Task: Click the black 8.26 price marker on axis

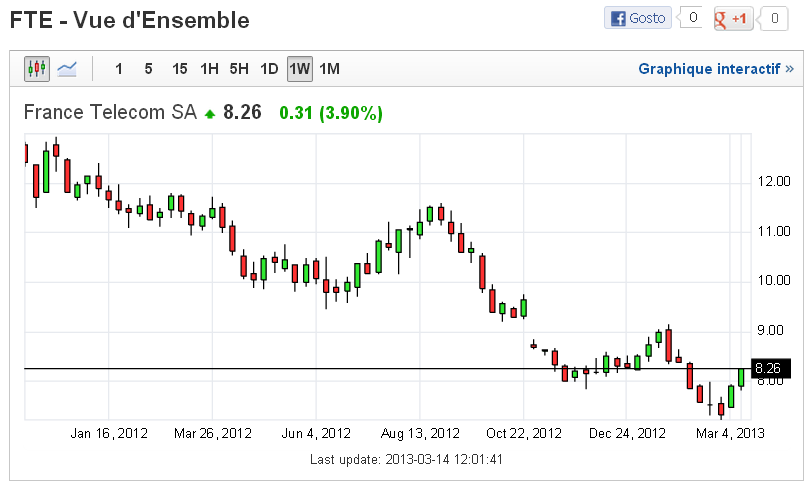Action: (x=770, y=369)
